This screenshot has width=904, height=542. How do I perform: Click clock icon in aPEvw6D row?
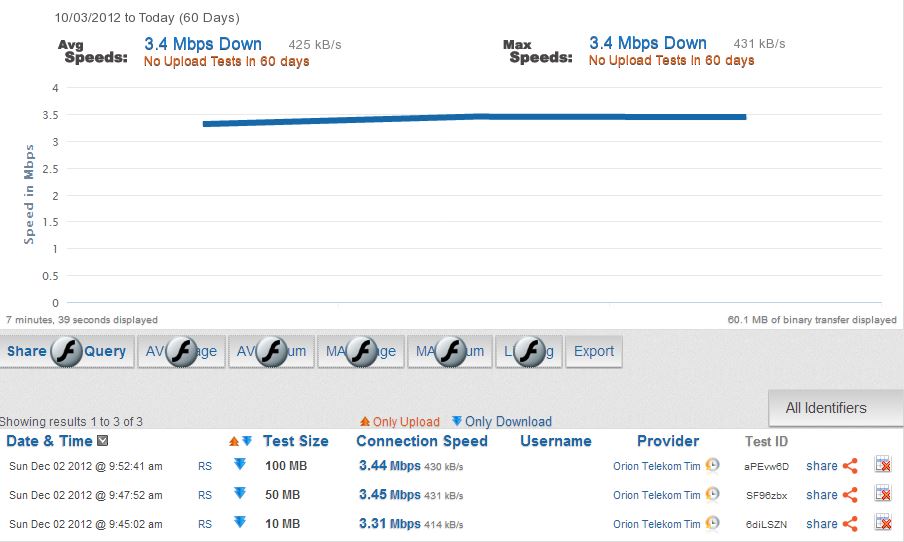click(x=713, y=464)
